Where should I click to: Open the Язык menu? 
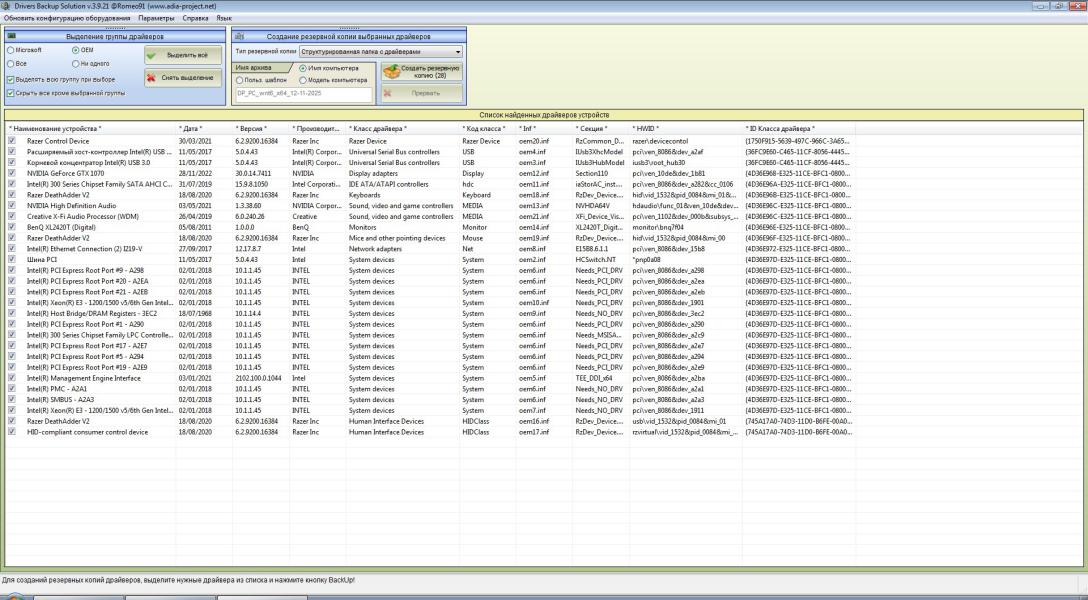(224, 18)
